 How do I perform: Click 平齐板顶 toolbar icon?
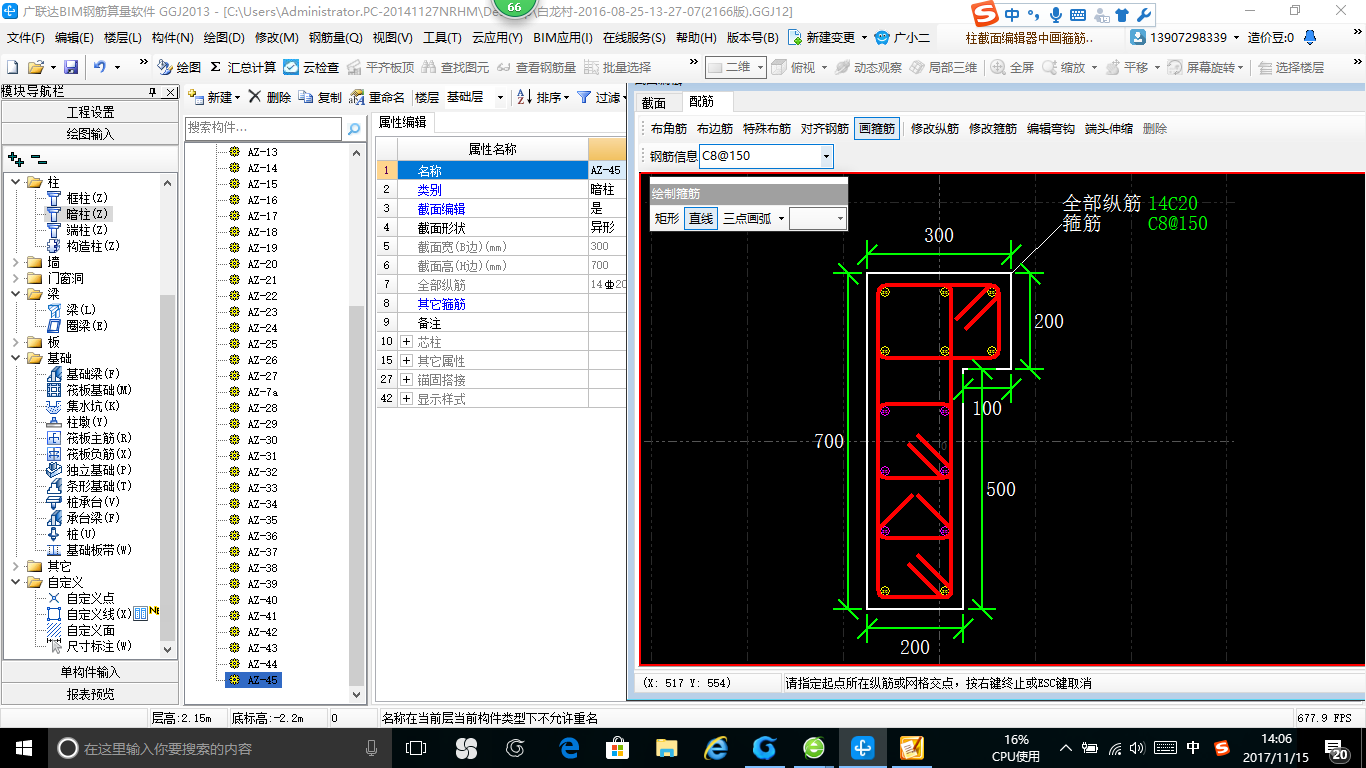[x=379, y=67]
